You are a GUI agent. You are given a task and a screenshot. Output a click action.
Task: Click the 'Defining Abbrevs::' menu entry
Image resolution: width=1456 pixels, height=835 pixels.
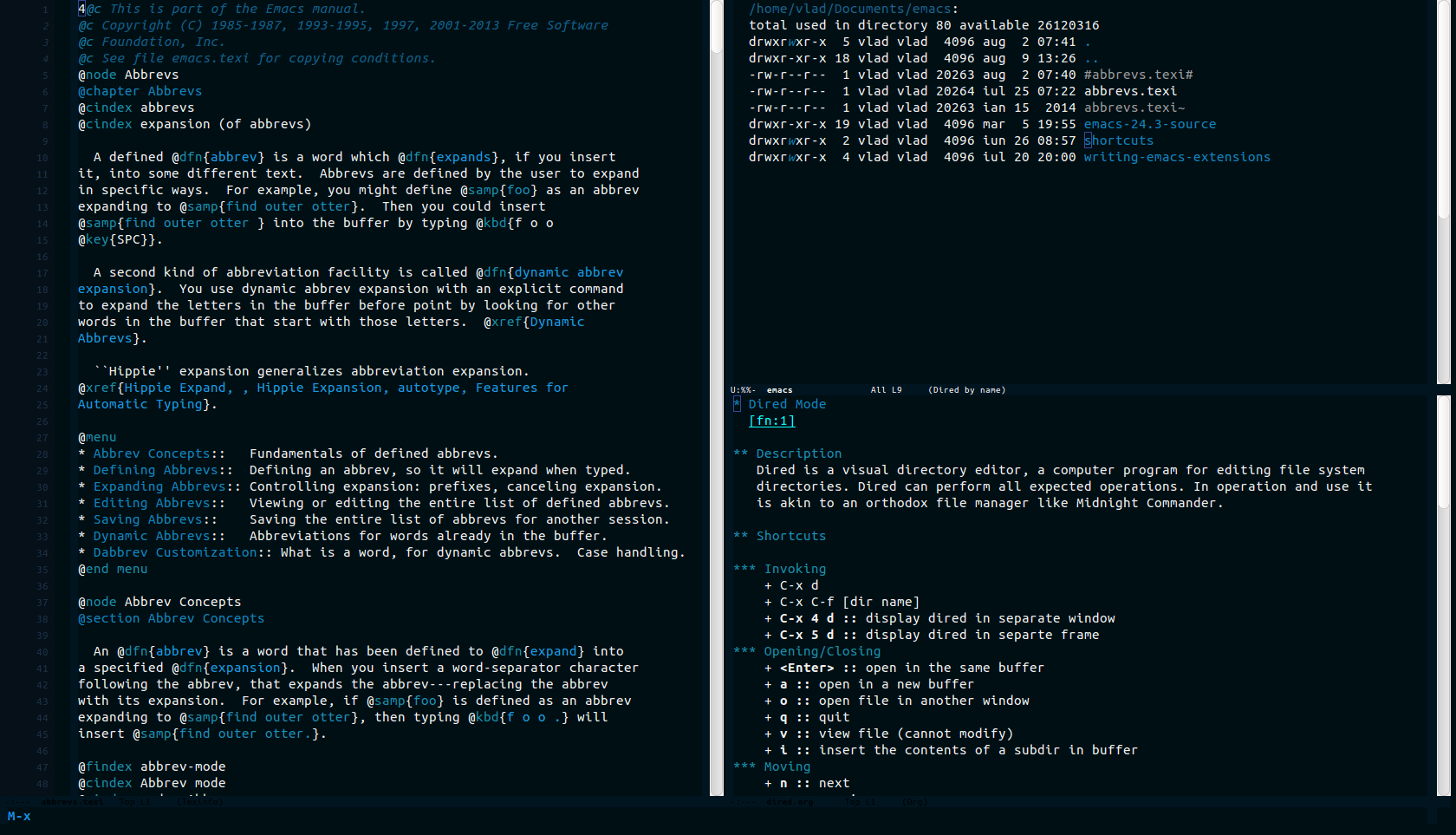163,470
